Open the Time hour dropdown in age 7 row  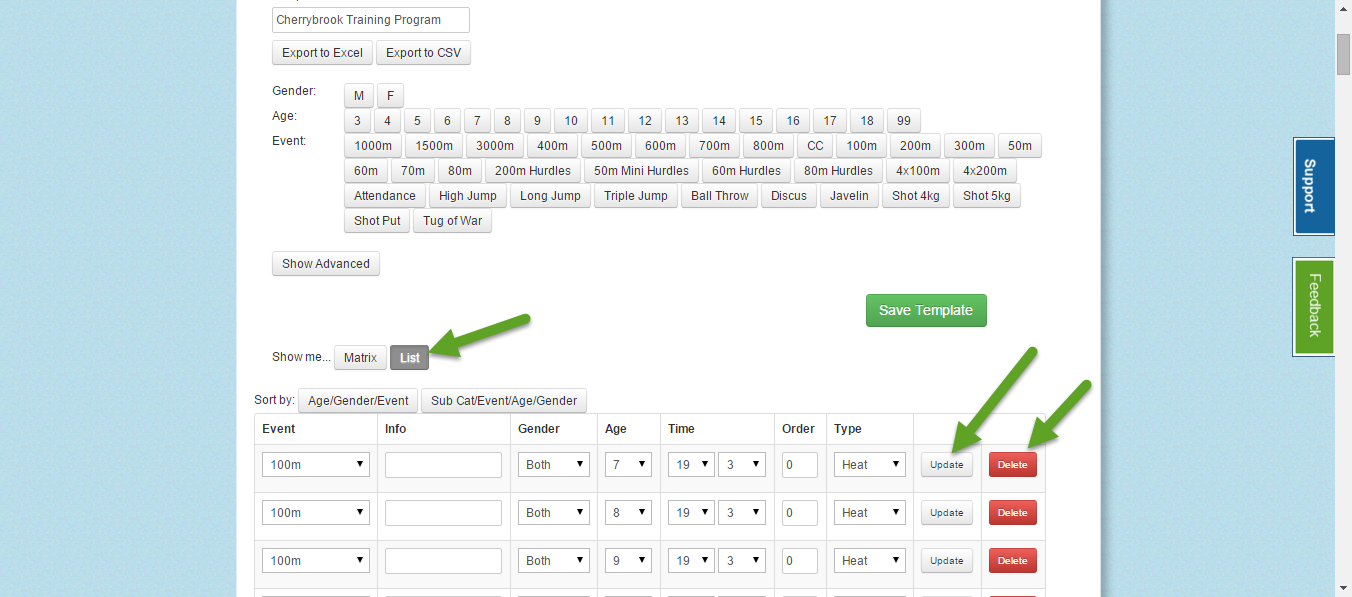tap(691, 464)
